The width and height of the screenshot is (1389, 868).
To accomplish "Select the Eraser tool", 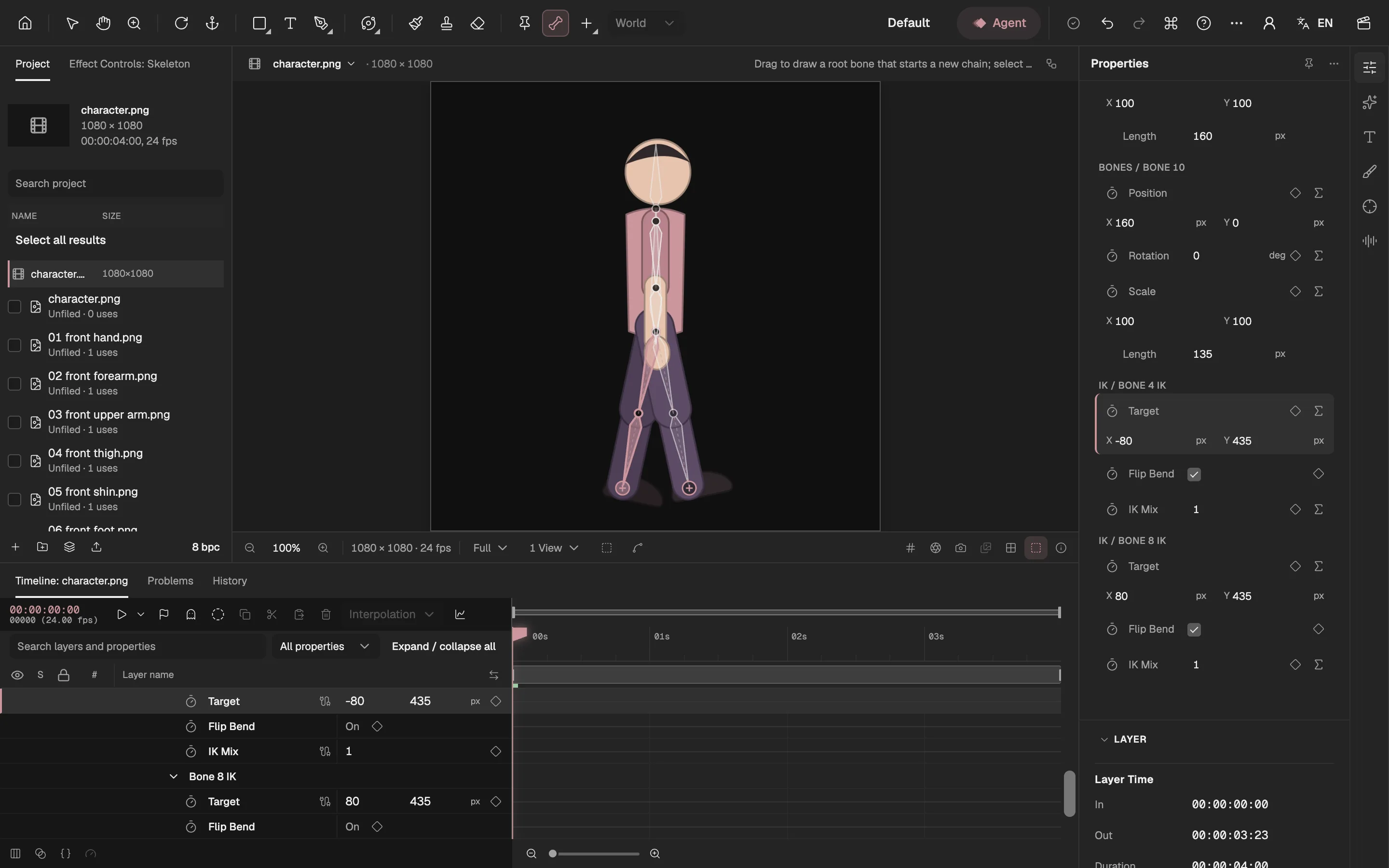I will click(477, 23).
